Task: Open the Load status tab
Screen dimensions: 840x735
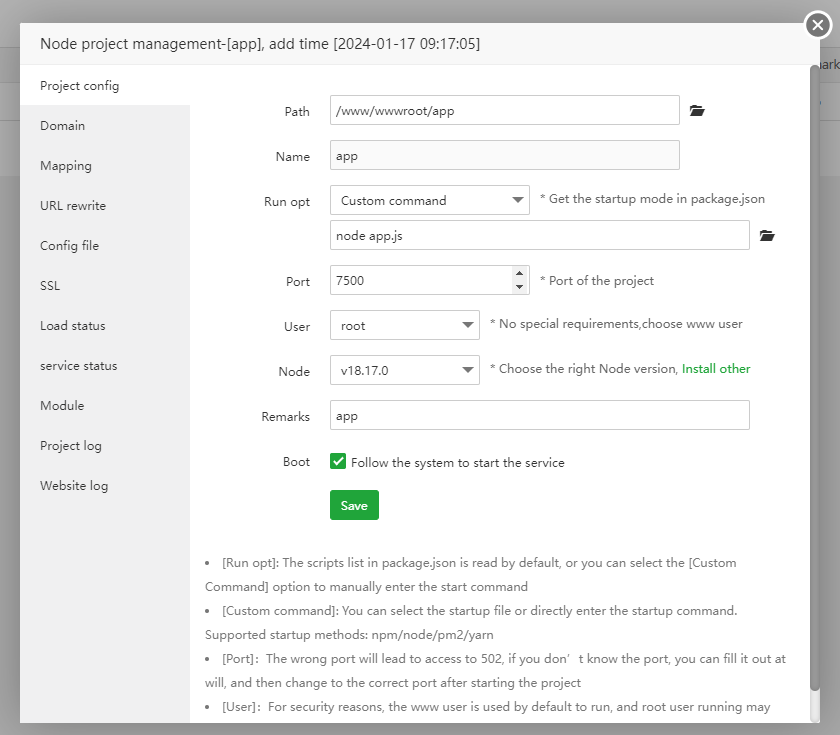Action: (73, 326)
